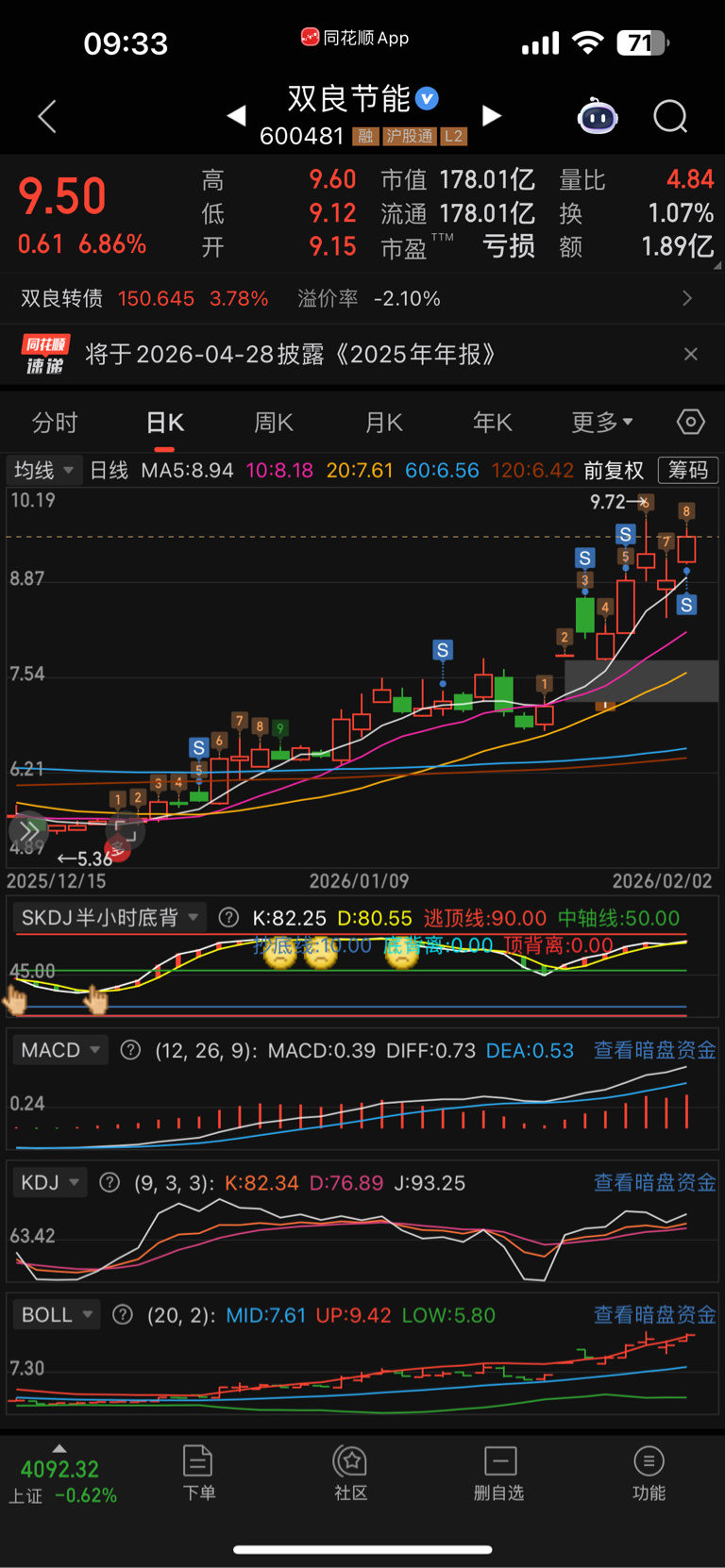The width and height of the screenshot is (725, 1568).
Task: Tap the expand triangle at quote panel corner
Action: [717, 266]
